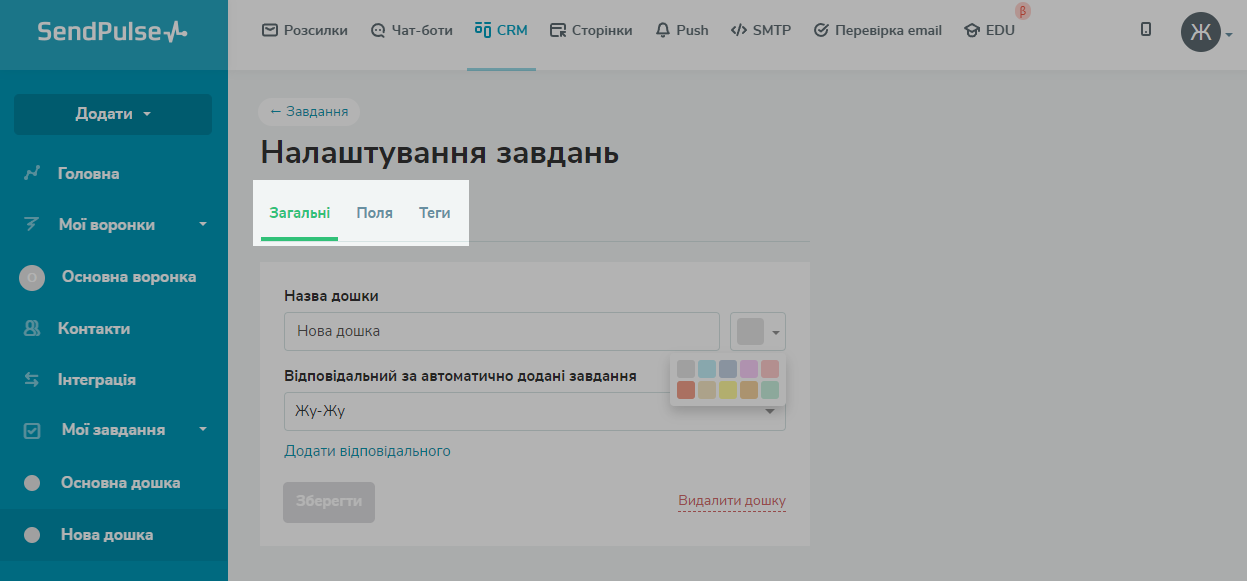Open the board color picker dropdown
Screen dimensions: 1247x581
758,331
